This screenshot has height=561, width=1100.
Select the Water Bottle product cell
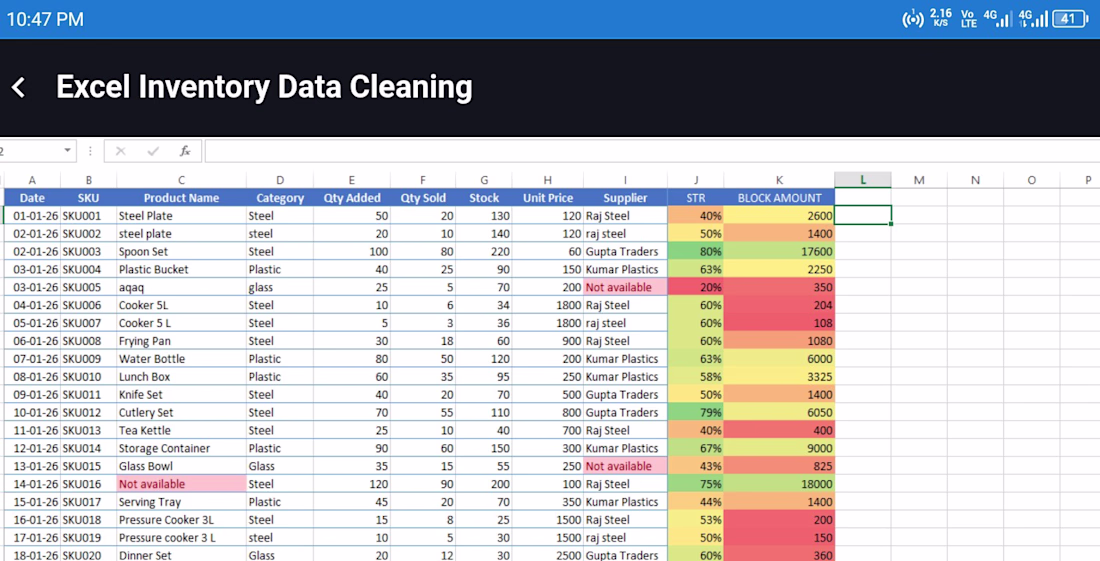tap(182, 359)
